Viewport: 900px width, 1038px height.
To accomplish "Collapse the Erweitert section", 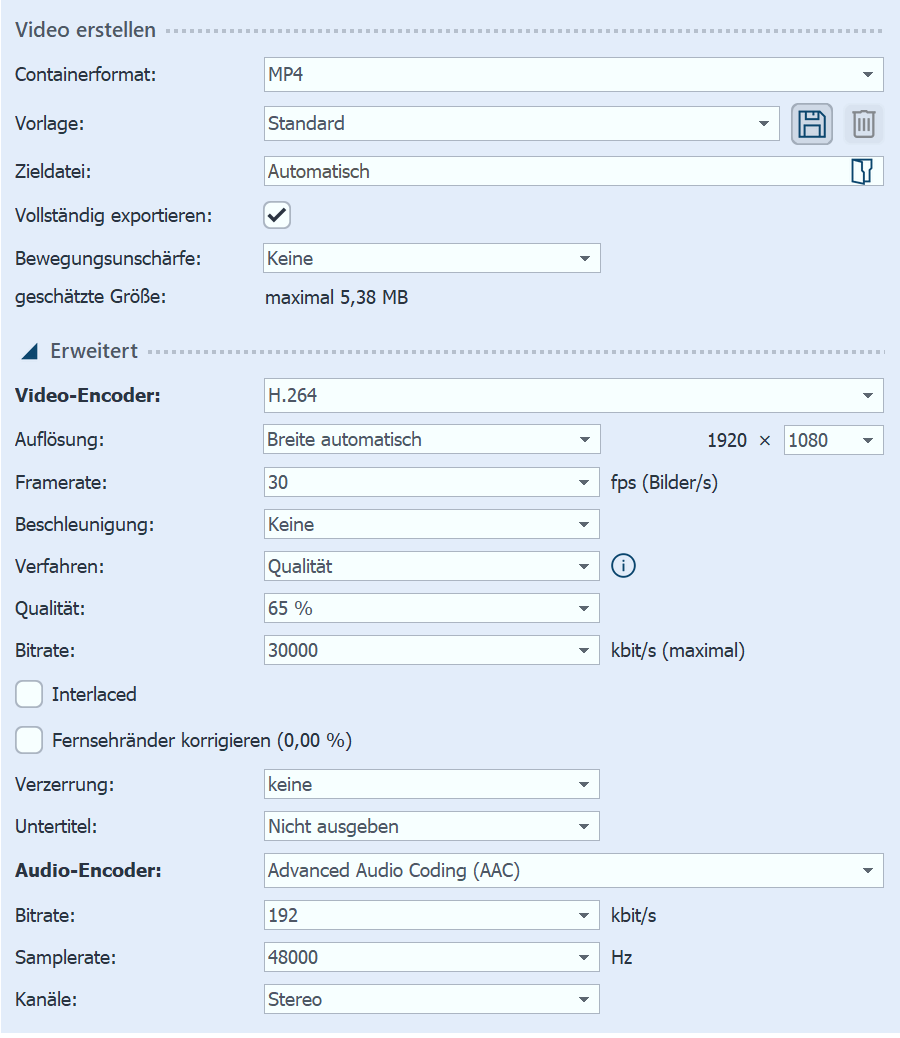I will pos(30,351).
